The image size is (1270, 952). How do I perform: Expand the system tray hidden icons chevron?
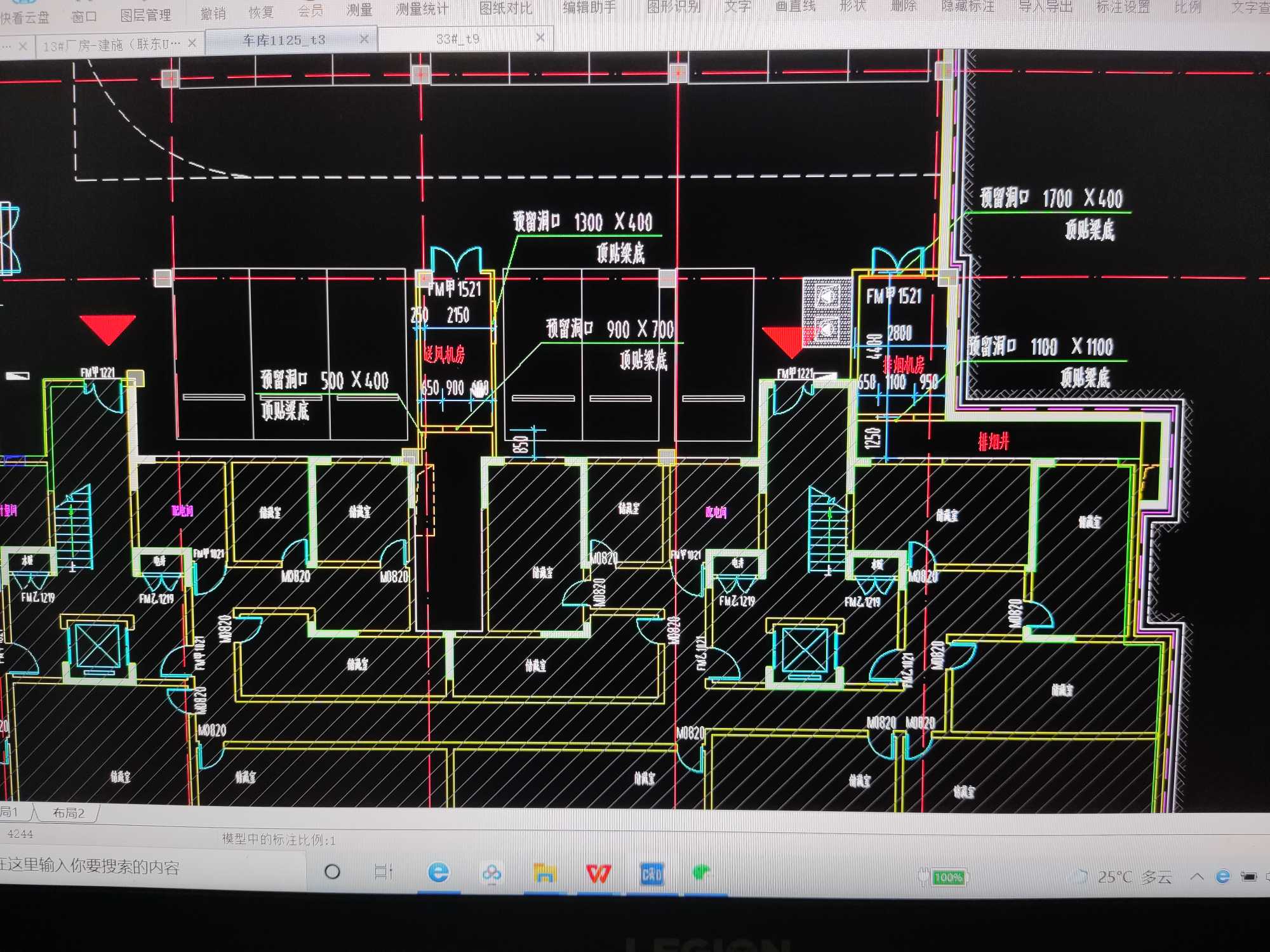(x=1197, y=876)
